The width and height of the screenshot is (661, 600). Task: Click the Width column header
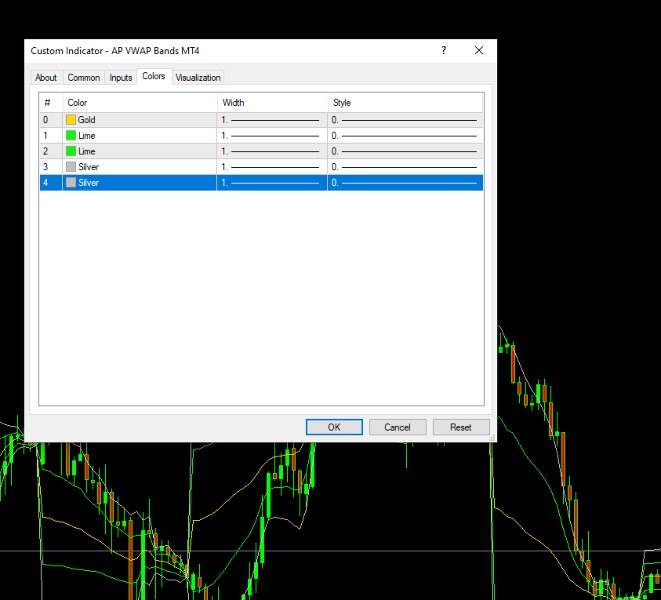(273, 102)
